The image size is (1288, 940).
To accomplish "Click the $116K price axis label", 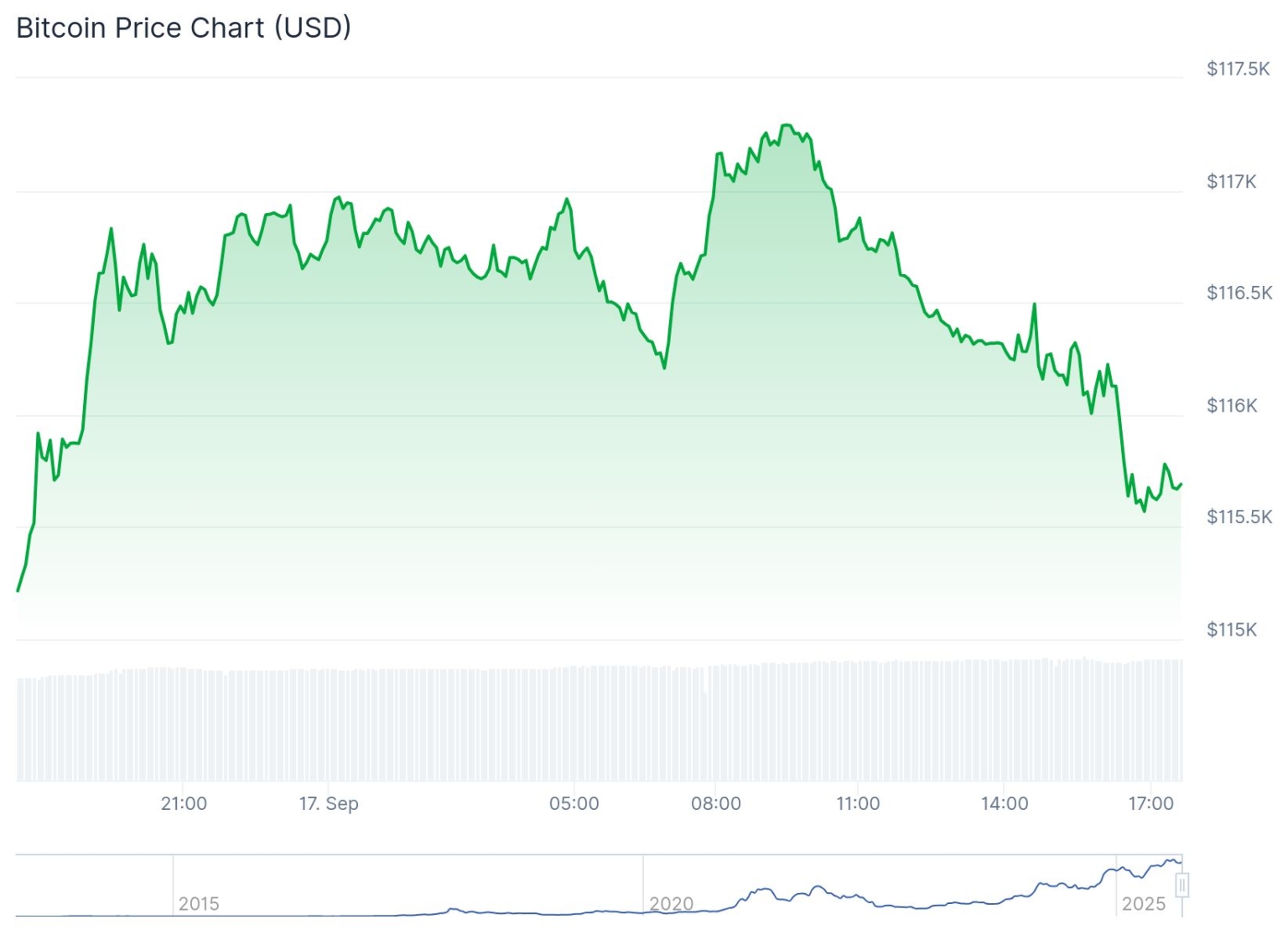I will 1231,406.
